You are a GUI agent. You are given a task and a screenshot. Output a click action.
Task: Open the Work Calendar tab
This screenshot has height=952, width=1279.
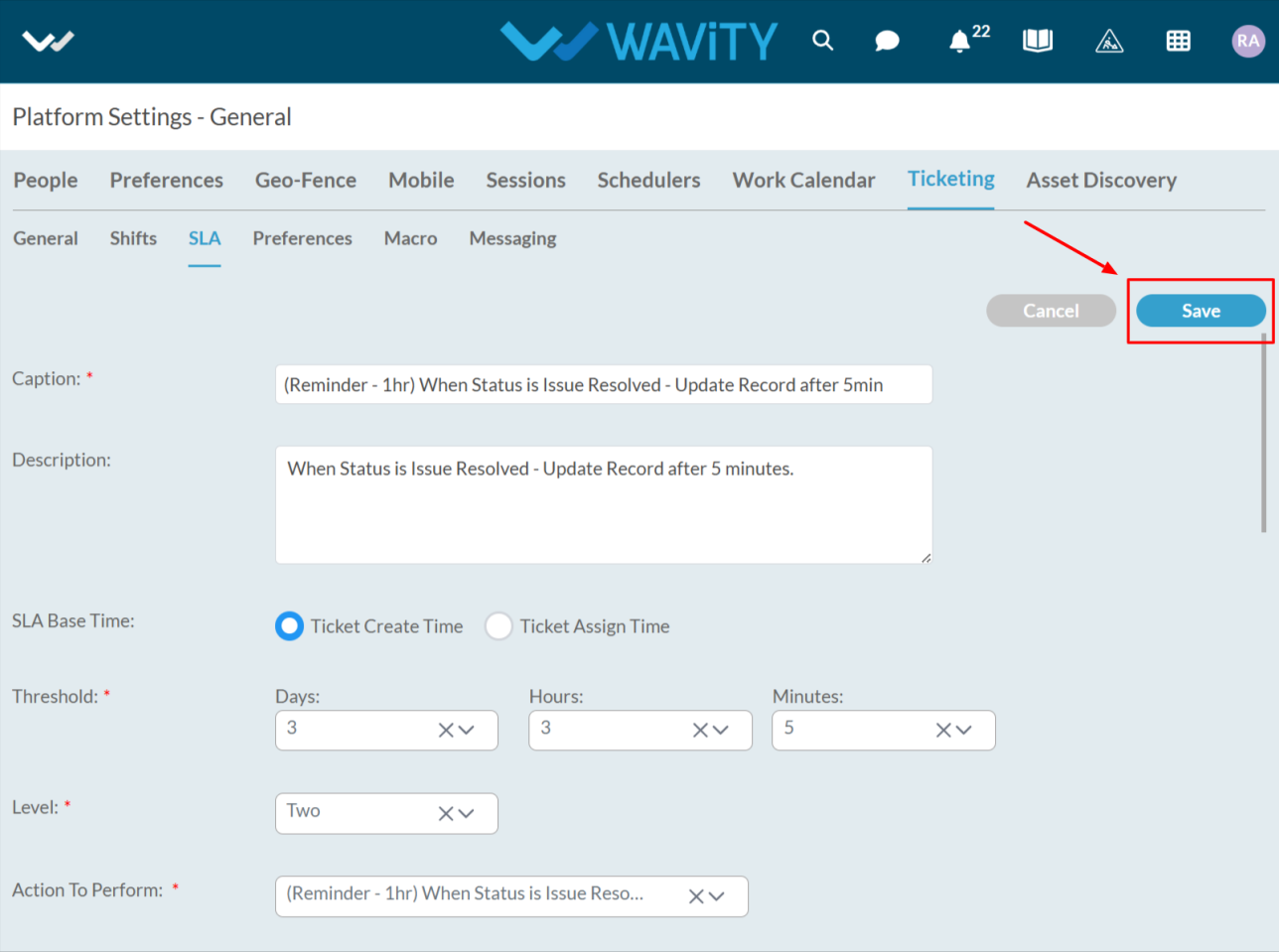tap(804, 180)
